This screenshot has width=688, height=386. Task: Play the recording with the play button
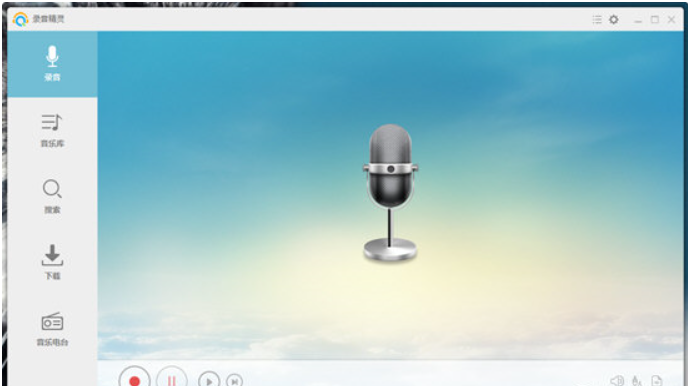tap(209, 381)
